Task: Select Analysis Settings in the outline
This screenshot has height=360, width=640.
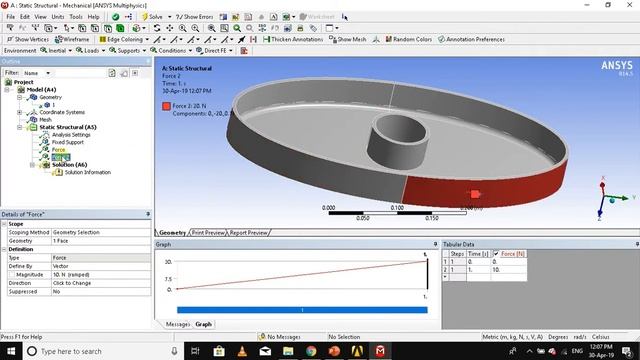Action: coord(71,135)
